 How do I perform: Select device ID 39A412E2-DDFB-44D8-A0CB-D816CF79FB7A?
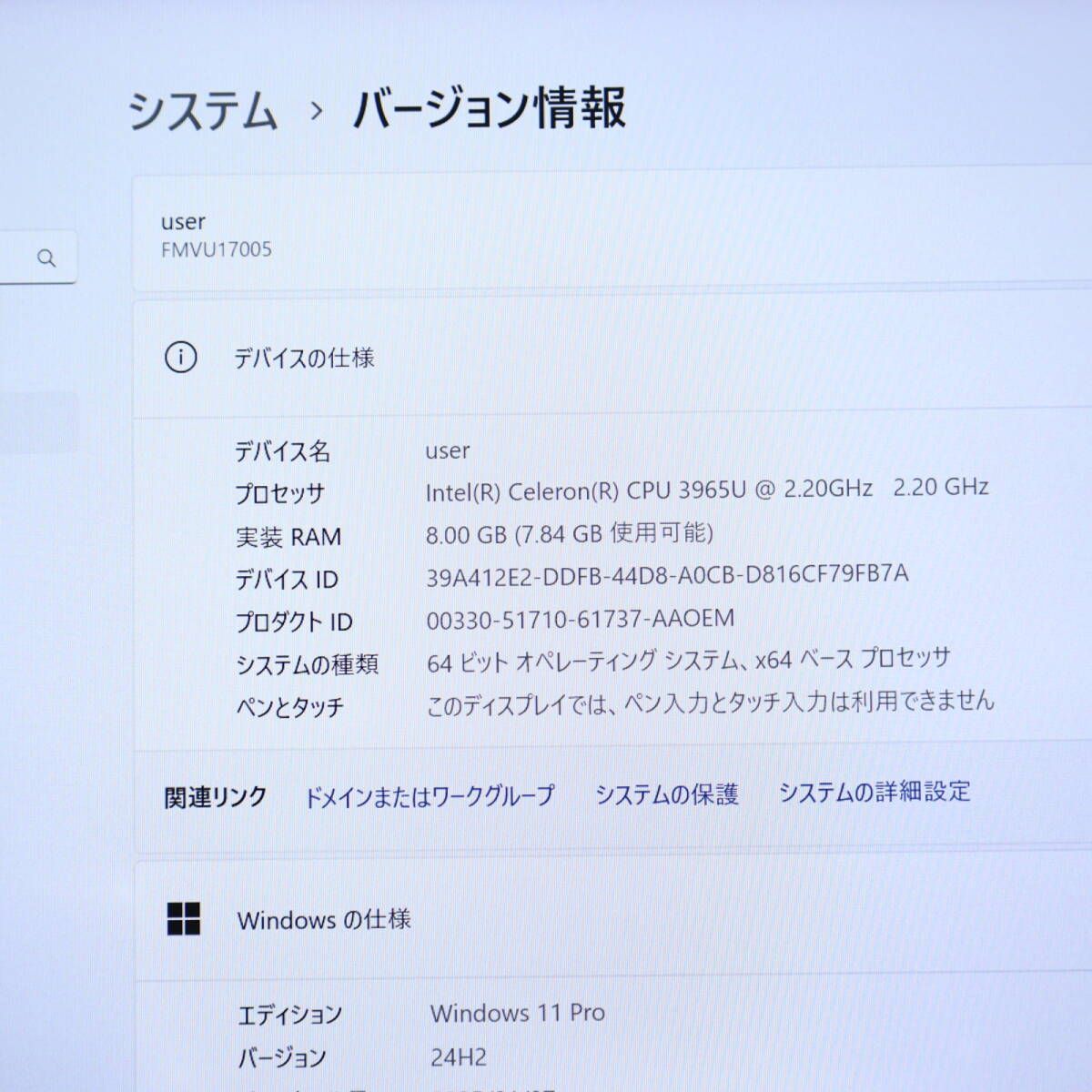coord(667,576)
